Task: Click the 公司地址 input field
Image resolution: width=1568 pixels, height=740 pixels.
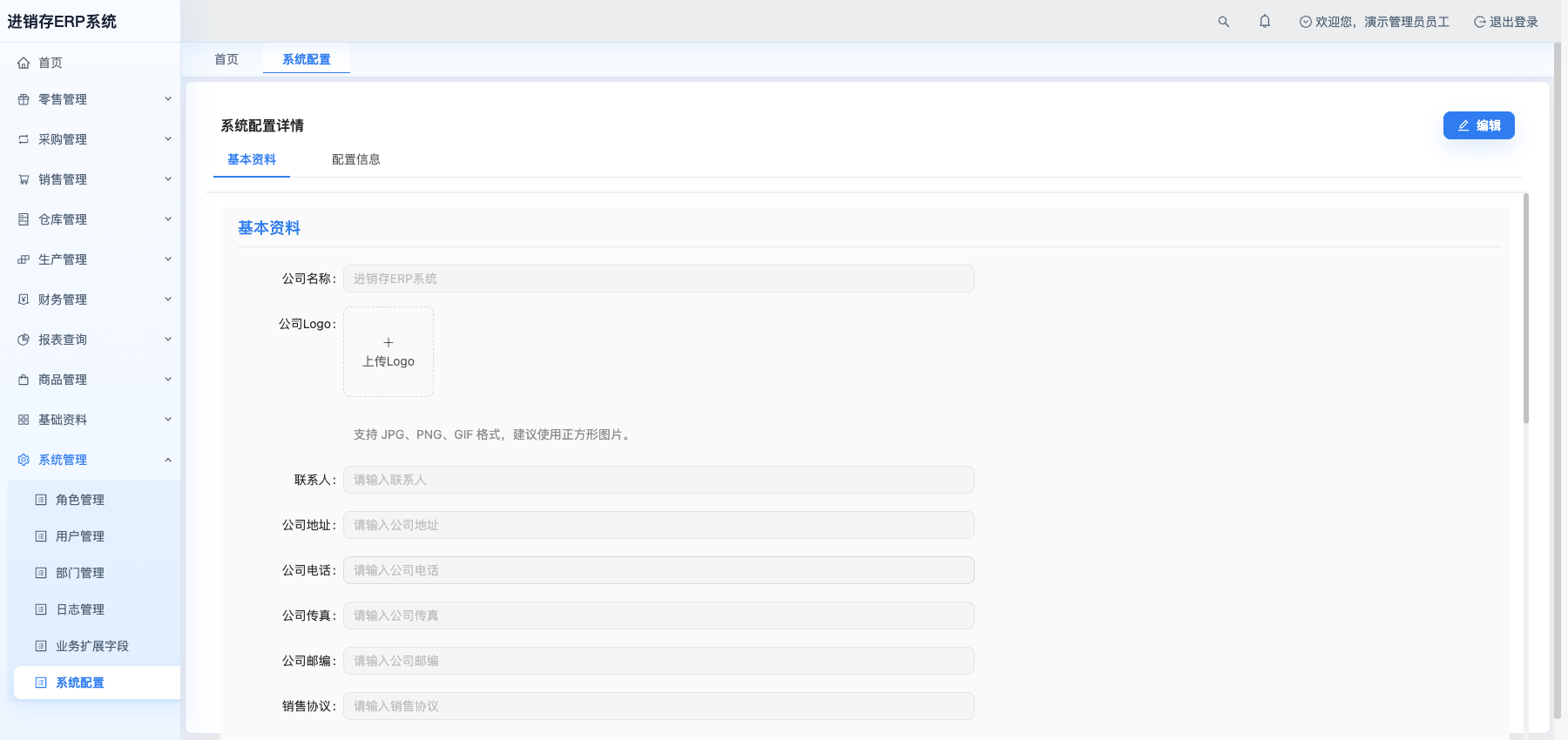Action: [659, 525]
